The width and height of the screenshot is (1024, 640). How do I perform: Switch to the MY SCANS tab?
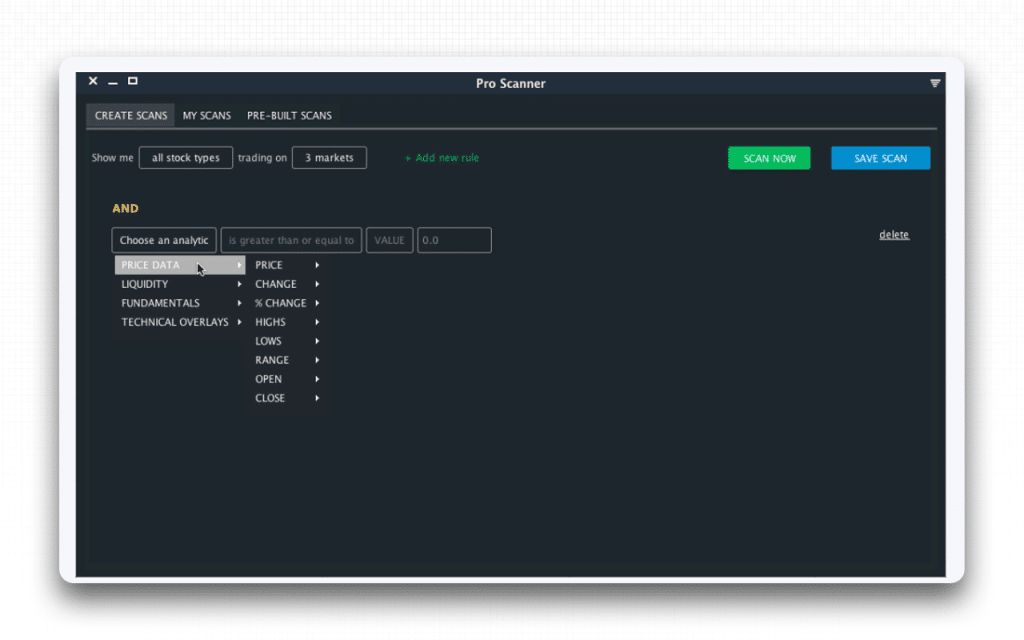pos(206,115)
